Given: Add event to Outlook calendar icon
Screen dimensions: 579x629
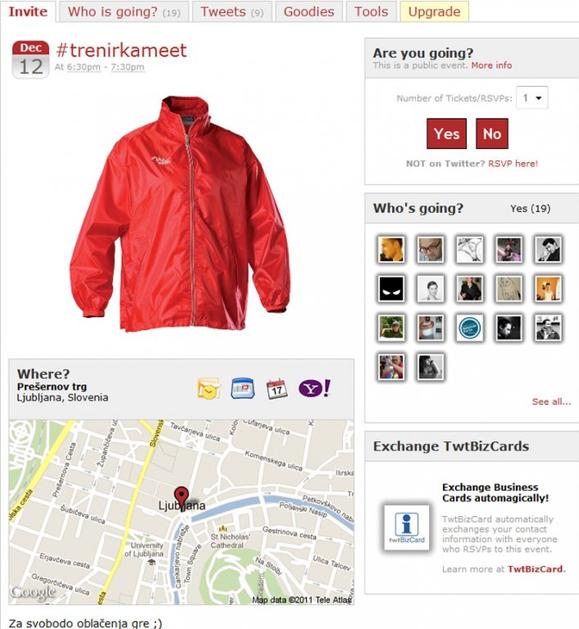Looking at the screenshot, I should 208,388.
